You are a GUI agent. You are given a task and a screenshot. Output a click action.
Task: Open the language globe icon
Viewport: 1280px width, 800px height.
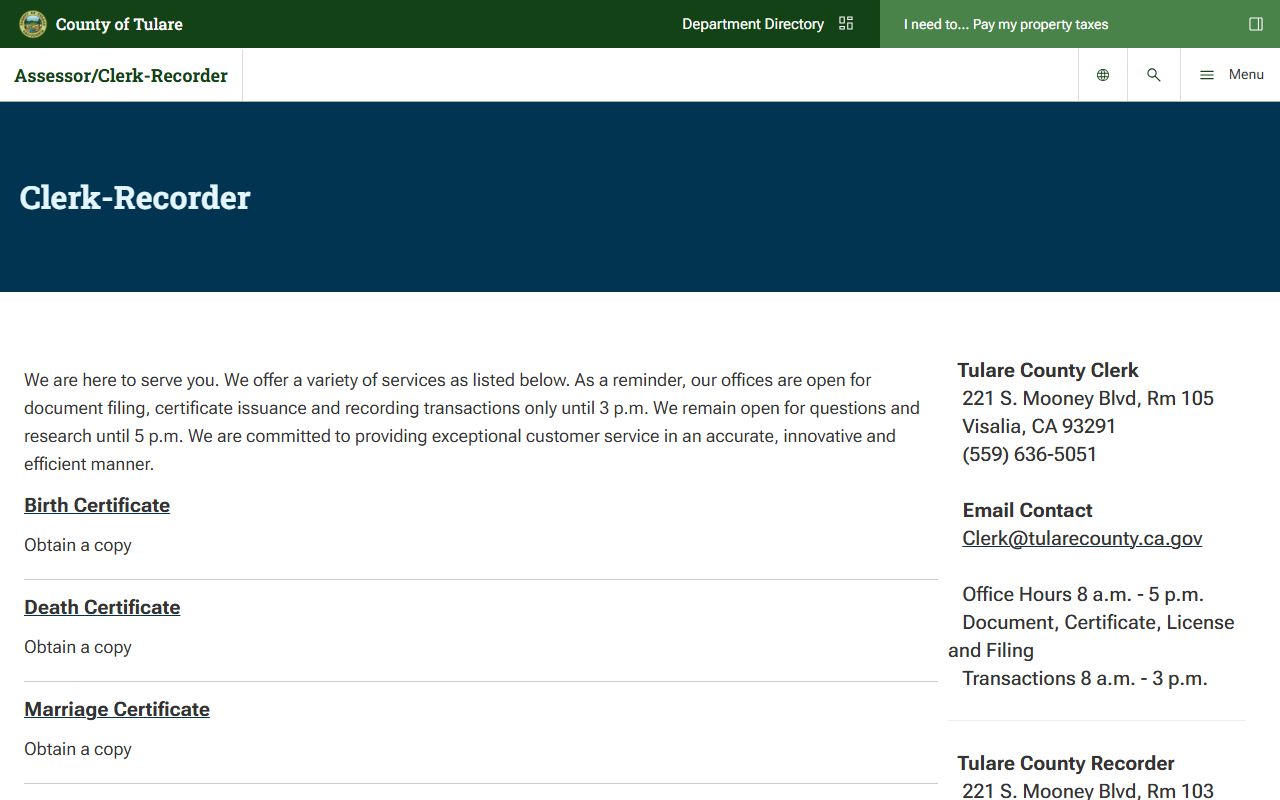[x=1103, y=75]
